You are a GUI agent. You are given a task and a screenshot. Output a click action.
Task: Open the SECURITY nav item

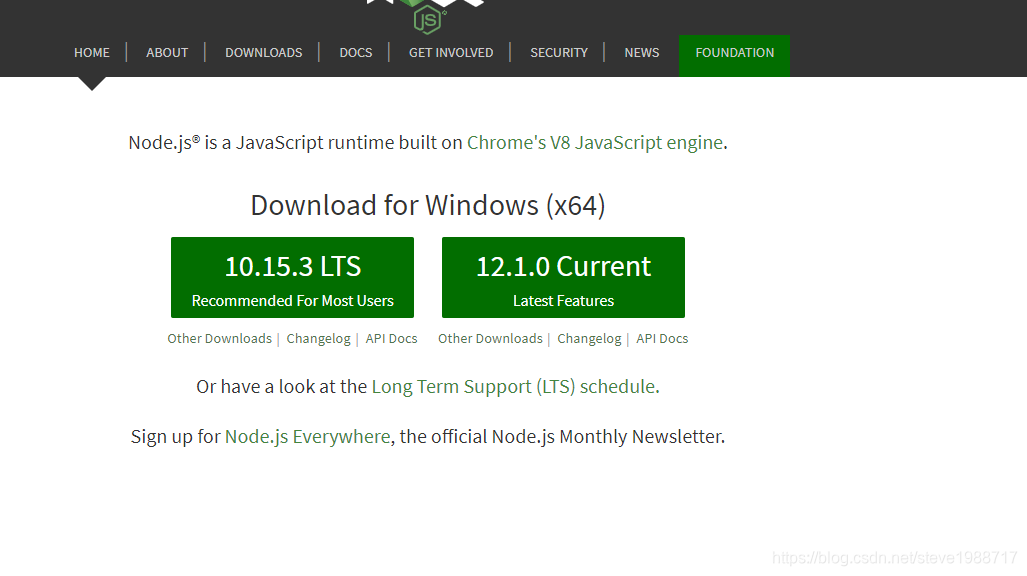pyautogui.click(x=559, y=52)
